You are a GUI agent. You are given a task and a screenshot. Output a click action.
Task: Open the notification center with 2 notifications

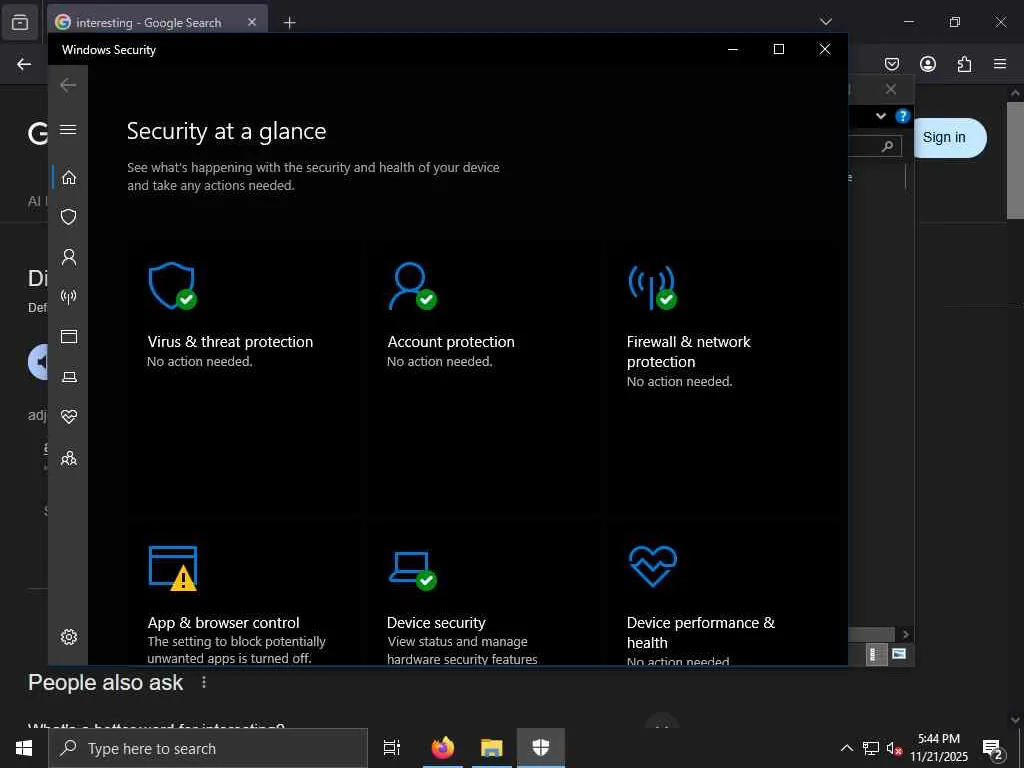coord(993,748)
